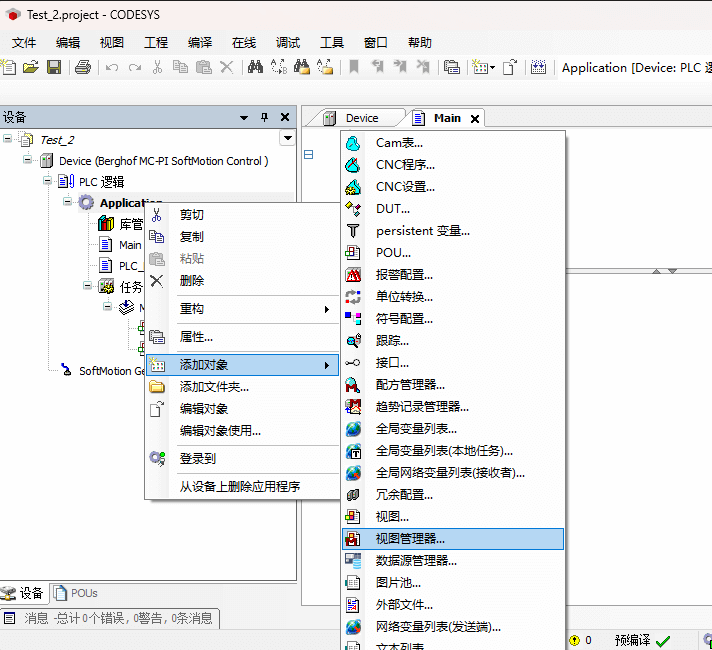Screen dimensions: 712x650
Task: Select 视图管理器... from the submenu
Action: click(x=410, y=538)
